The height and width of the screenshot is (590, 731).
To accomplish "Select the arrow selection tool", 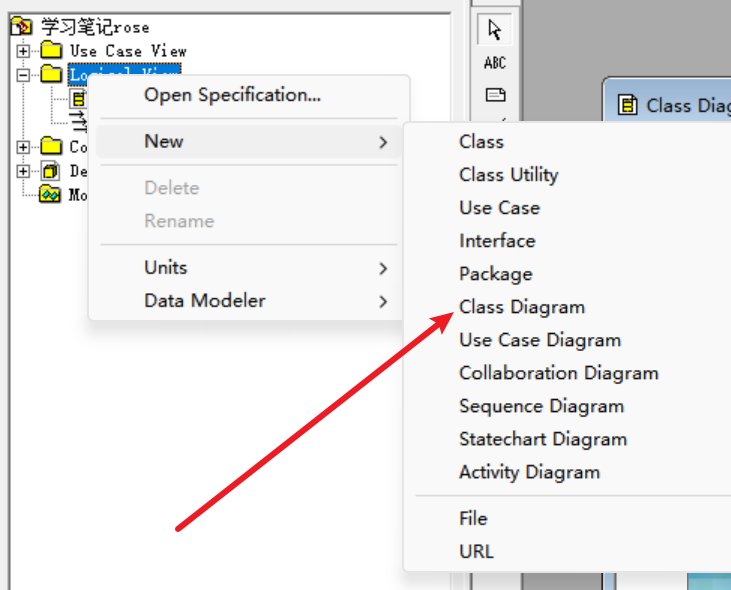I will 495,30.
